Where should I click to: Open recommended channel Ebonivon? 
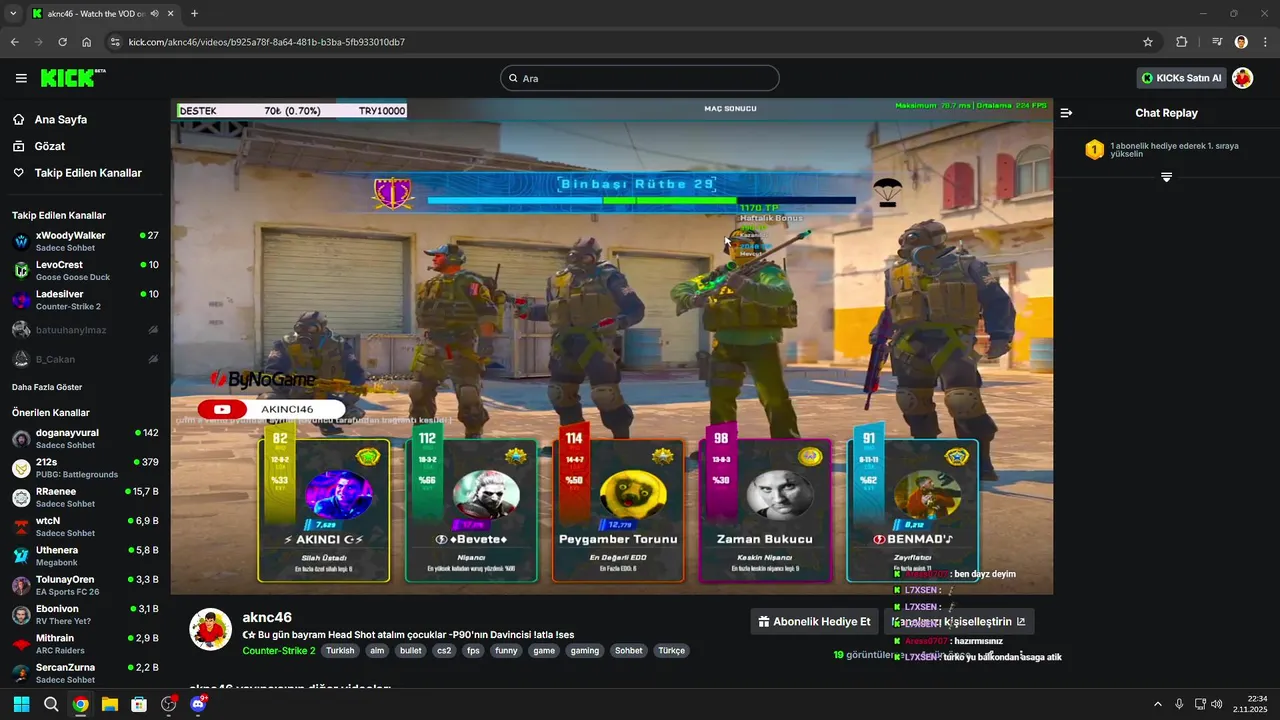85,614
